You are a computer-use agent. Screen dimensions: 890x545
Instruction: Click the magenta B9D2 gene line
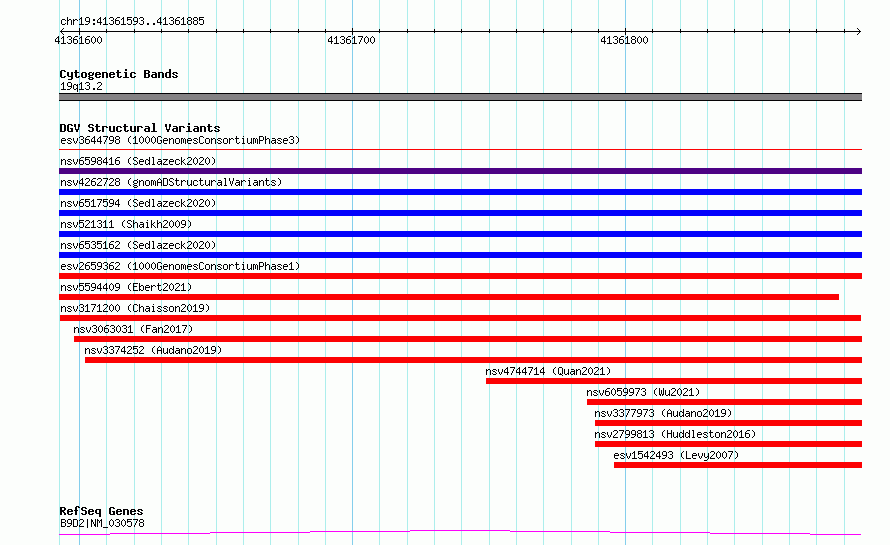(460, 533)
